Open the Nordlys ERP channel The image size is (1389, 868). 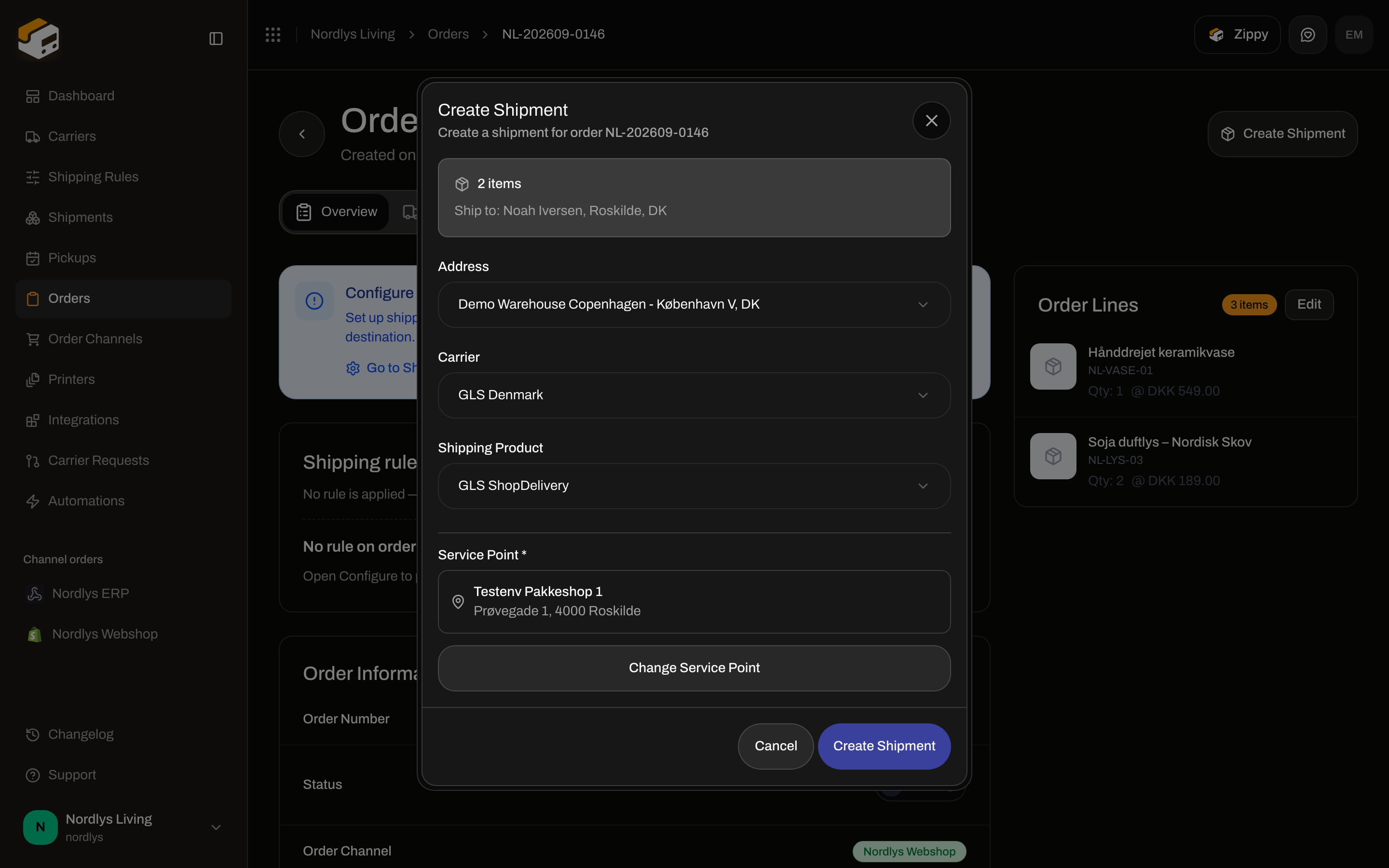tap(123, 594)
